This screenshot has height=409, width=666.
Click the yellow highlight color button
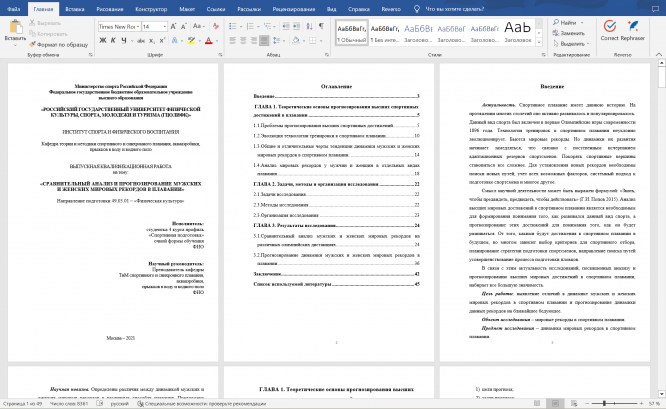(191, 41)
